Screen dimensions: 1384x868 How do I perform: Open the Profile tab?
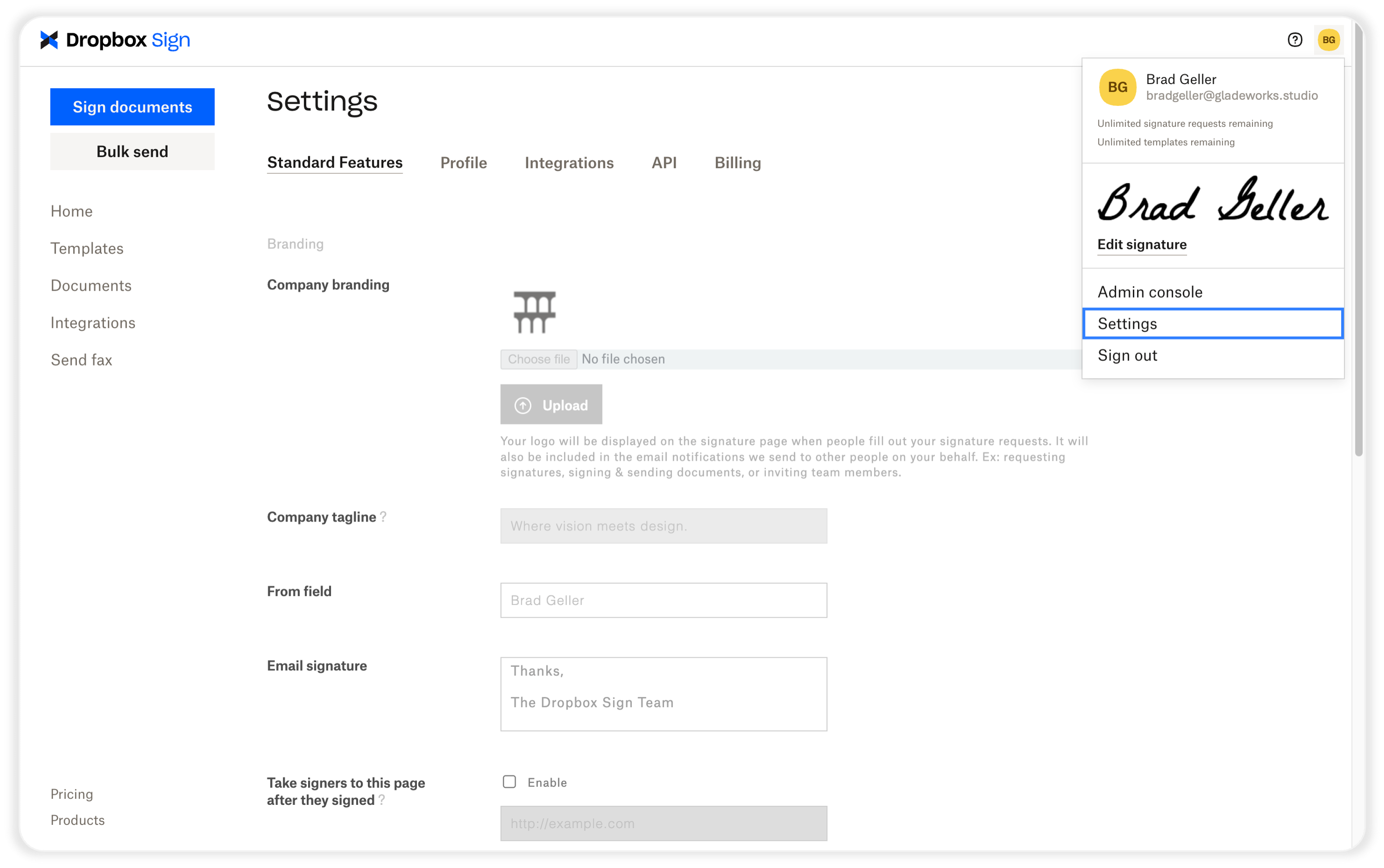463,162
